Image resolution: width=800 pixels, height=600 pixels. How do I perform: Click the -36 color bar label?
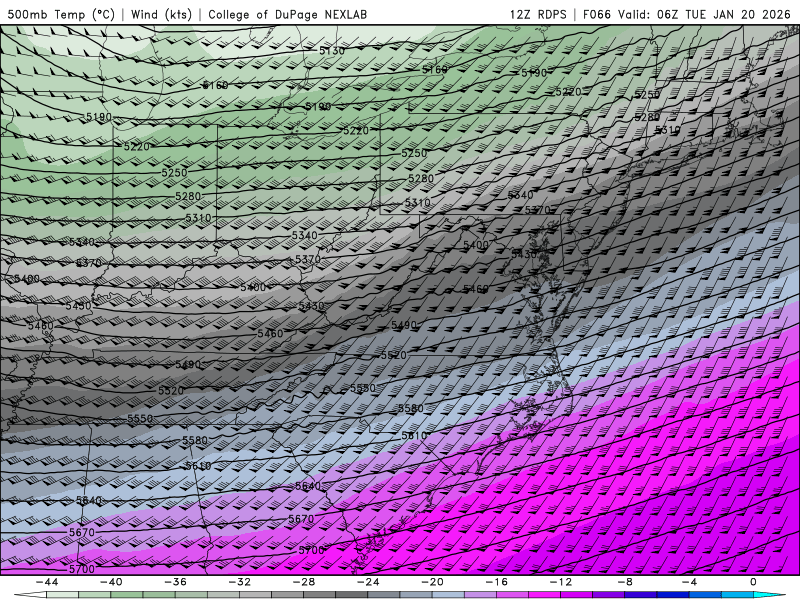tap(175, 582)
